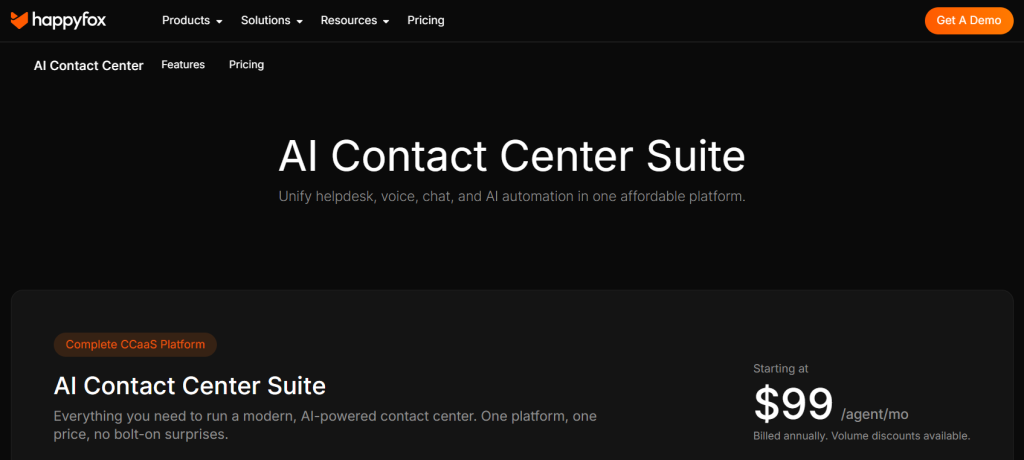Open the Products menu
This screenshot has width=1024, height=460.
pos(192,20)
